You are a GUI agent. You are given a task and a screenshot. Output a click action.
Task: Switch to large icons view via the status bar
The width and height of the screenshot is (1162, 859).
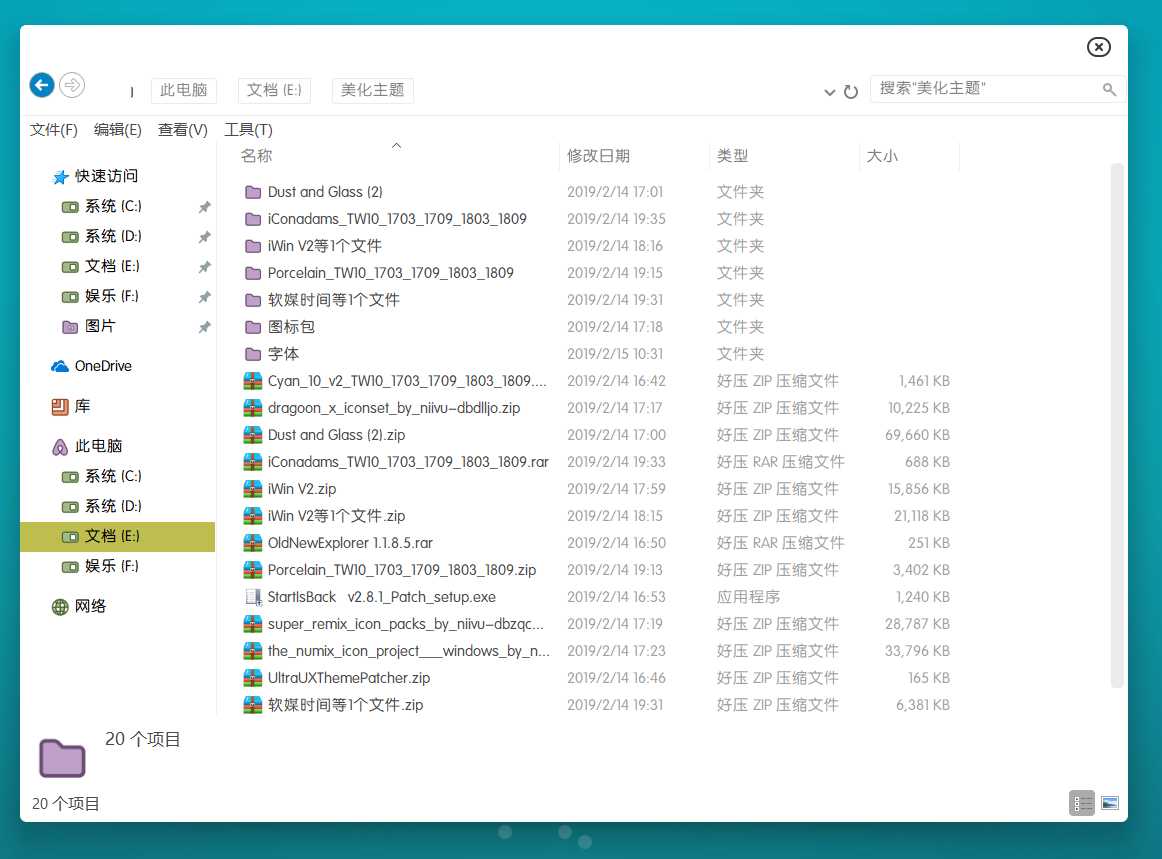(x=1109, y=803)
